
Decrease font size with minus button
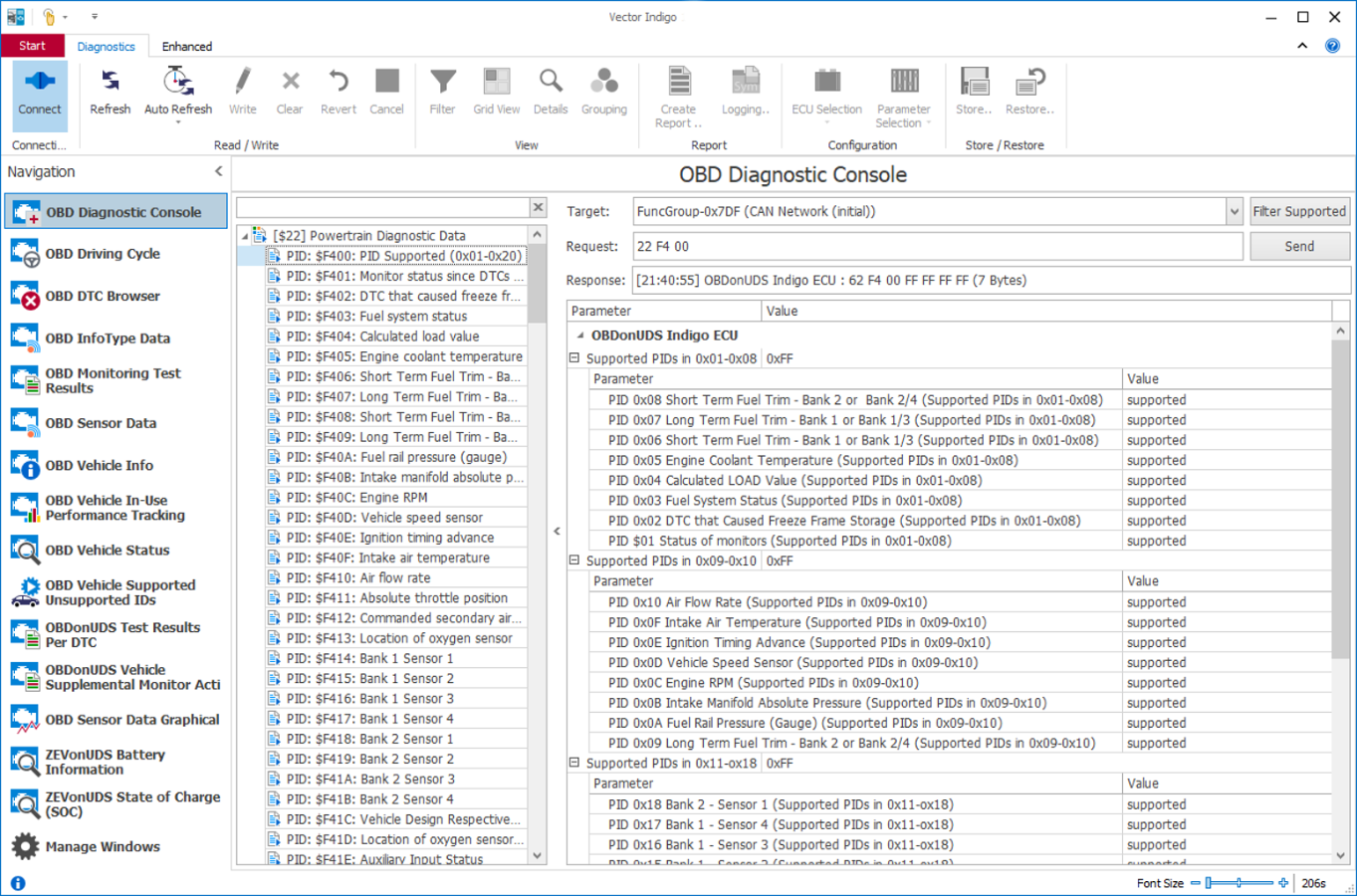click(1195, 883)
